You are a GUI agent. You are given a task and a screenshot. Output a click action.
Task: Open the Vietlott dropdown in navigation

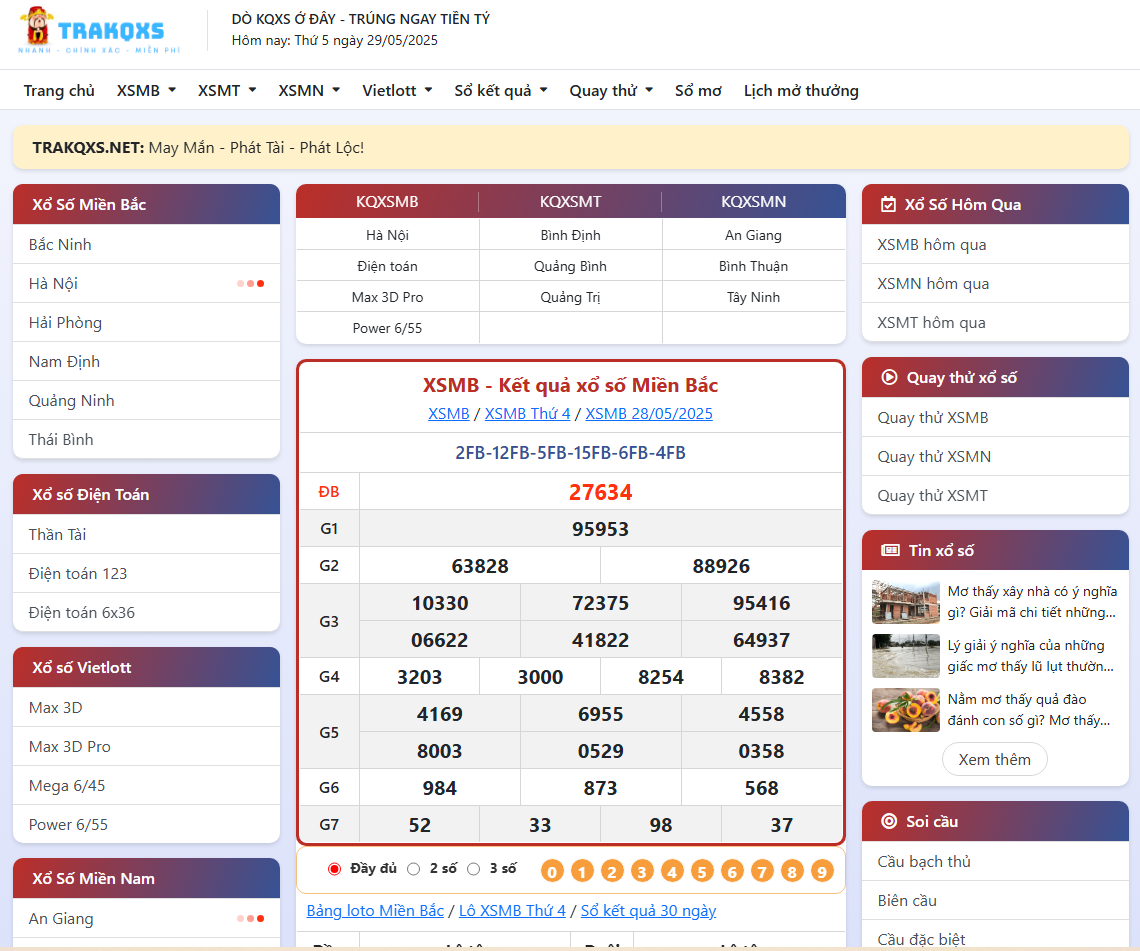tap(397, 91)
